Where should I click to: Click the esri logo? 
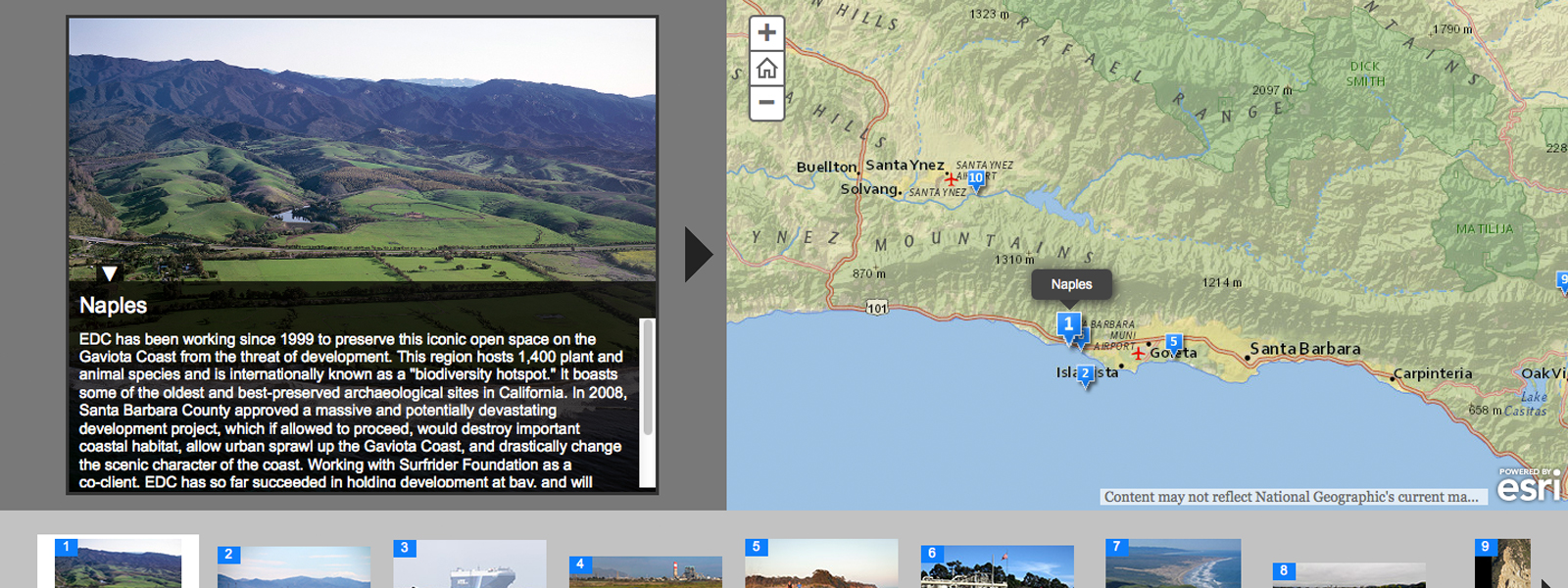tap(1529, 486)
